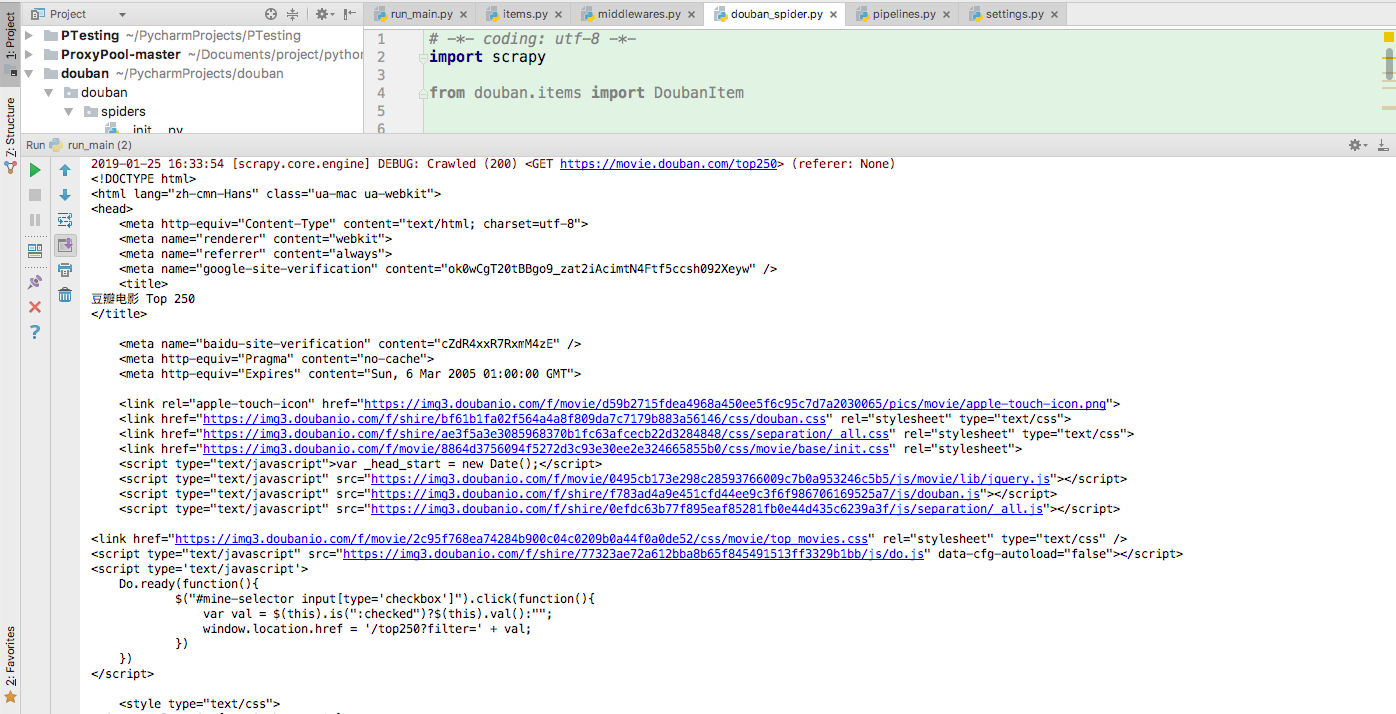Expand the PTesting project folder

coord(29,35)
